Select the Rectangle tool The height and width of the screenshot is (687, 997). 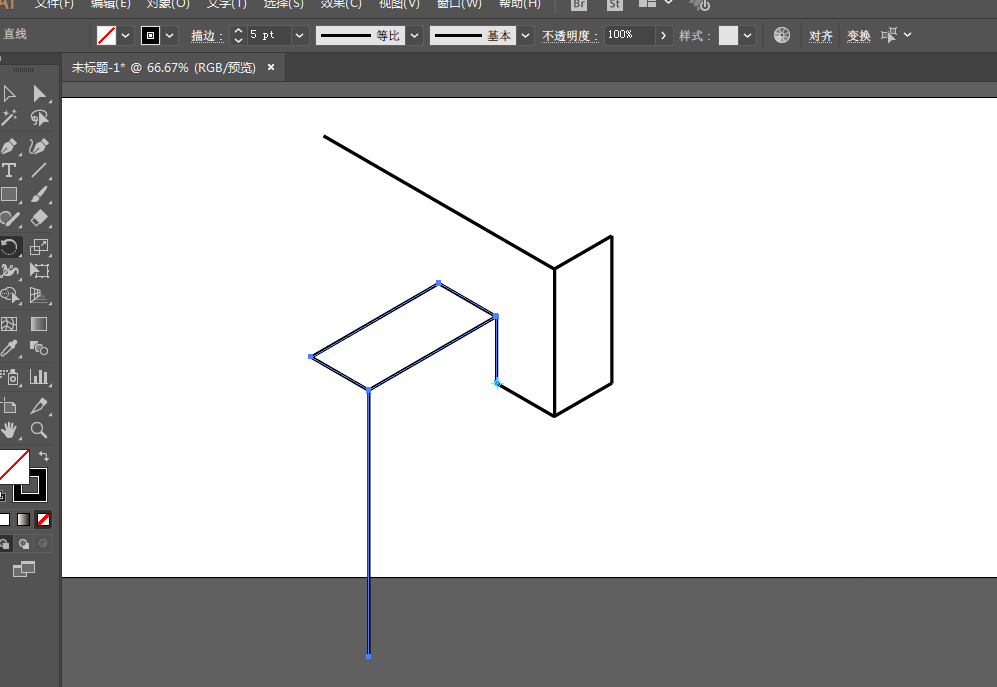(x=10, y=195)
